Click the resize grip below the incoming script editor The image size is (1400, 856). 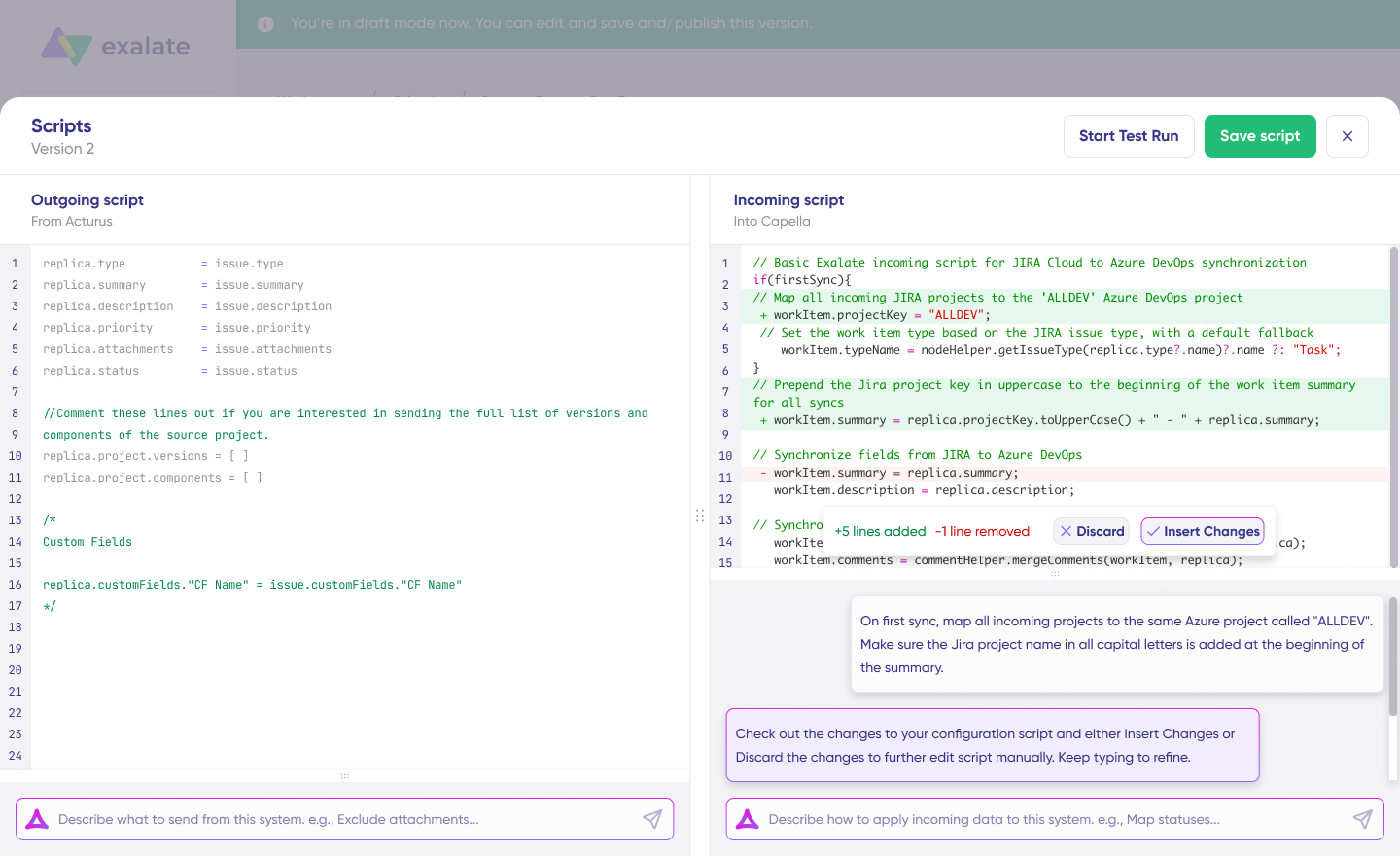pos(1055,574)
